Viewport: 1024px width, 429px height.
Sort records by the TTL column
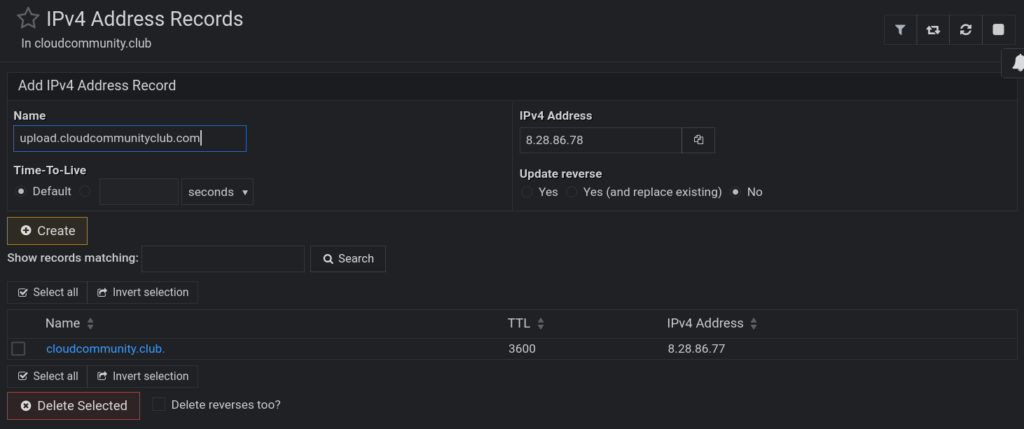[x=541, y=324]
